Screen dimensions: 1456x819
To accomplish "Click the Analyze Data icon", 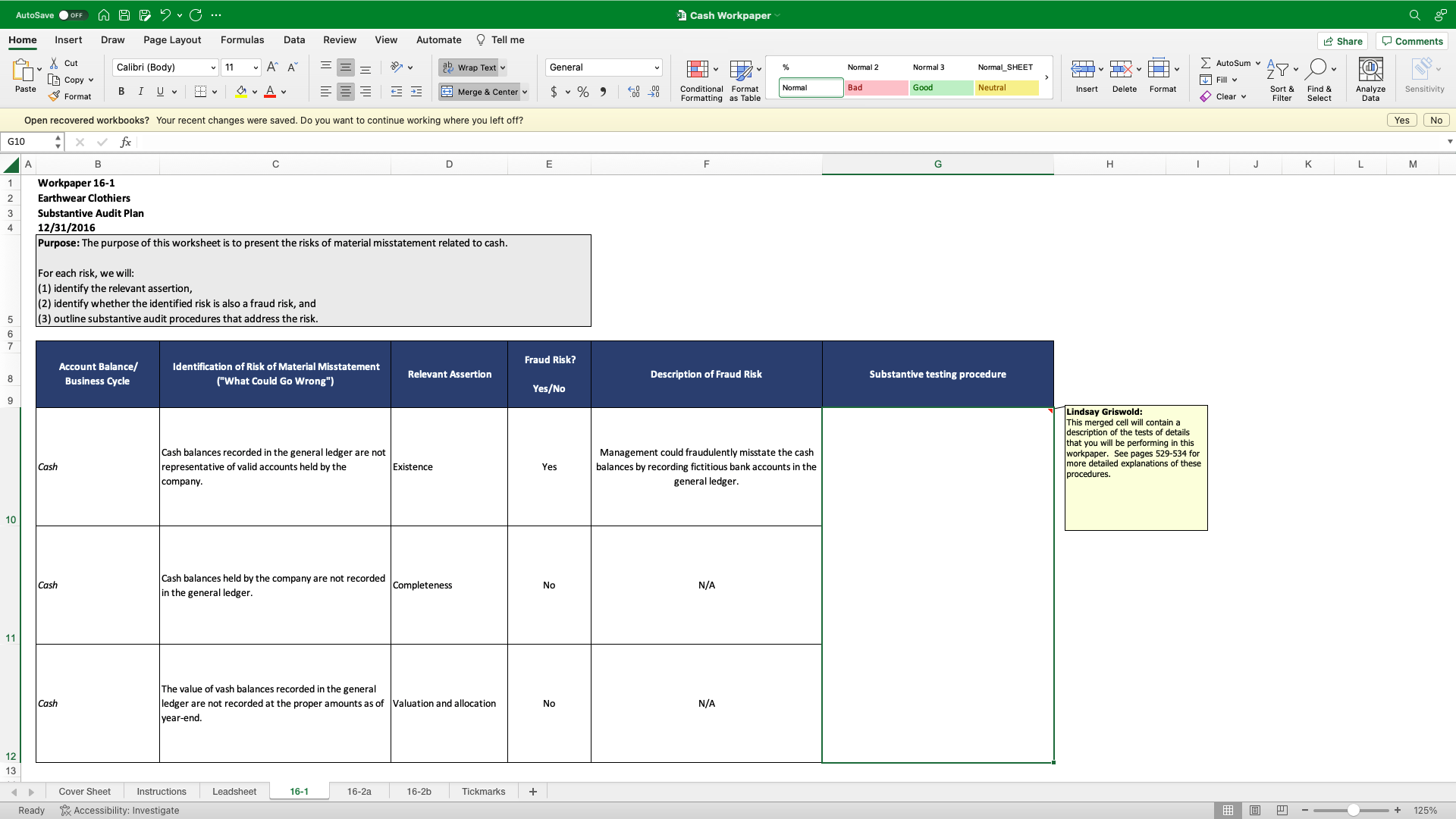I will (1370, 70).
